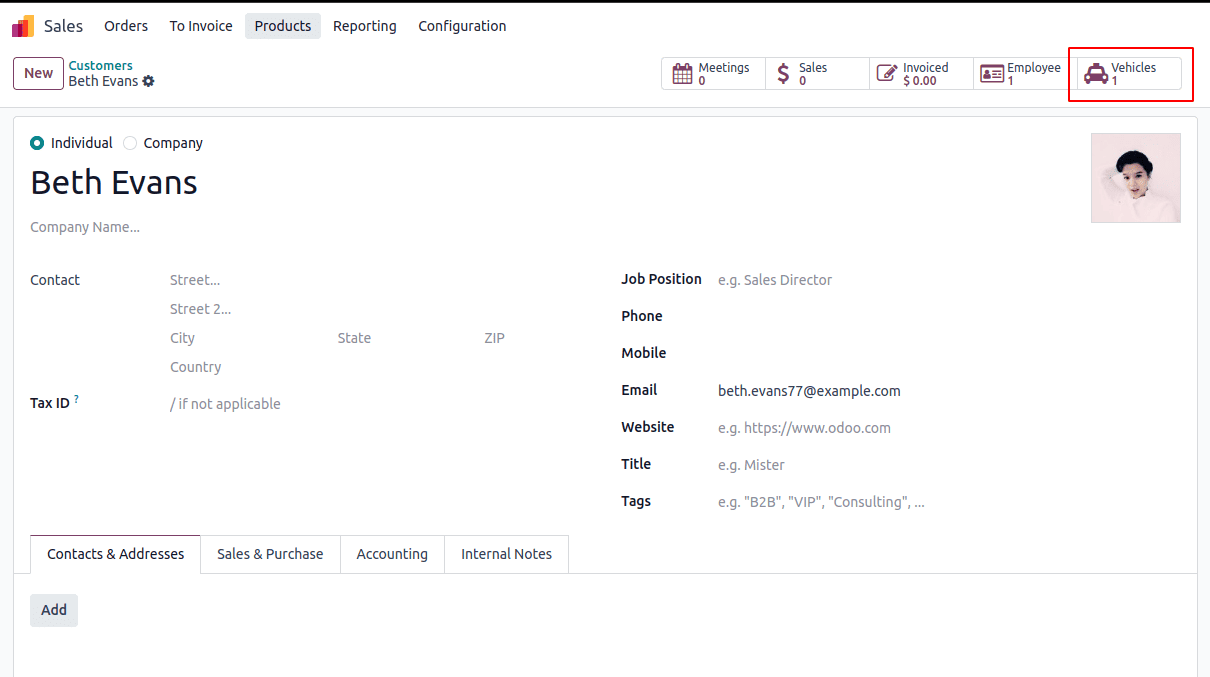Click the New button
The height and width of the screenshot is (677, 1210).
(38, 73)
